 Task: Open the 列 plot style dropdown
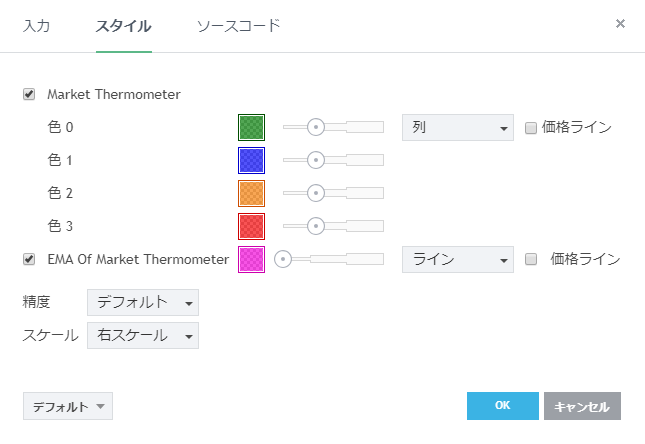[x=457, y=128]
